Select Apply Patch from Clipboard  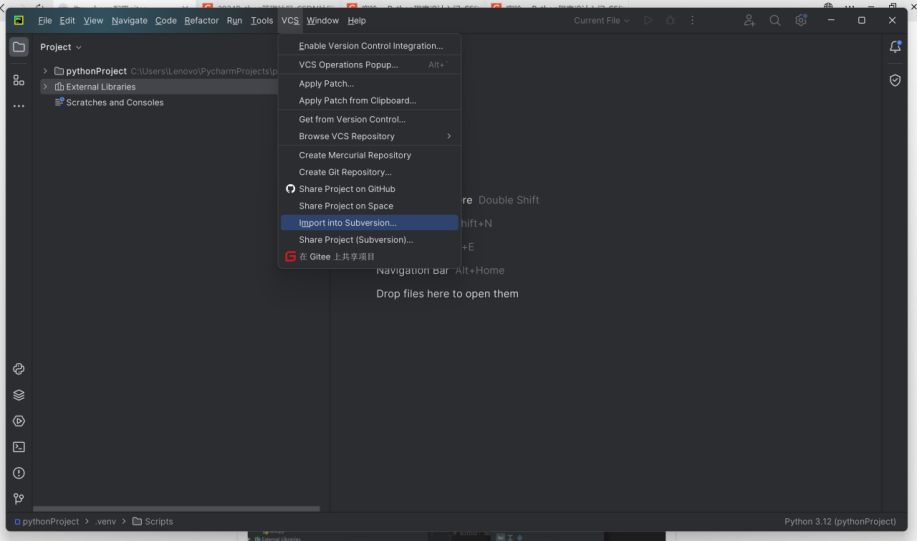(x=370, y=101)
